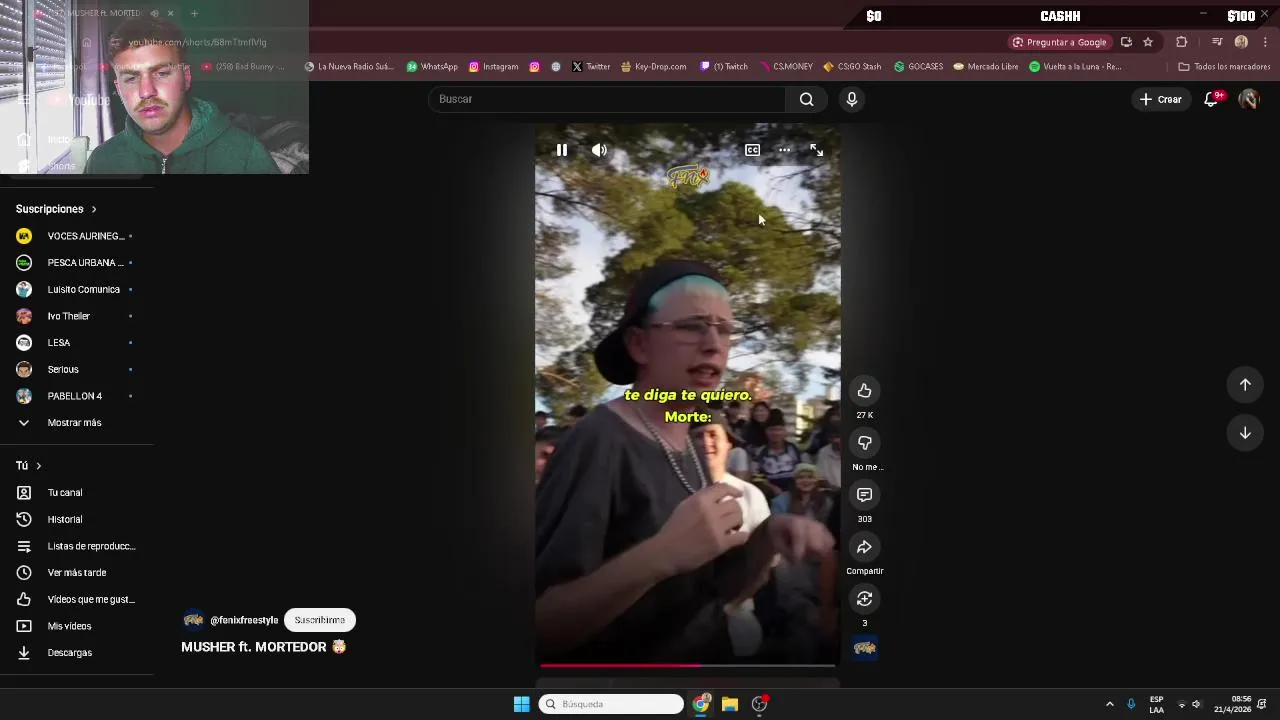Image resolution: width=1280 pixels, height=720 pixels.
Task: Expand the Tú section chevron
Action: click(x=39, y=466)
